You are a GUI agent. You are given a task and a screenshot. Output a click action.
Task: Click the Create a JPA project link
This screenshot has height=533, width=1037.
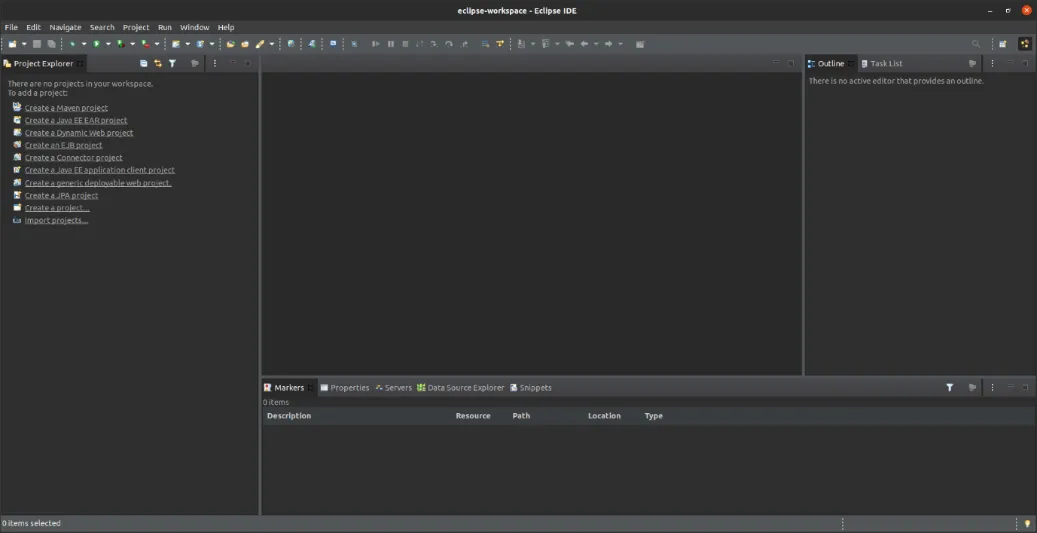[x=62, y=196]
